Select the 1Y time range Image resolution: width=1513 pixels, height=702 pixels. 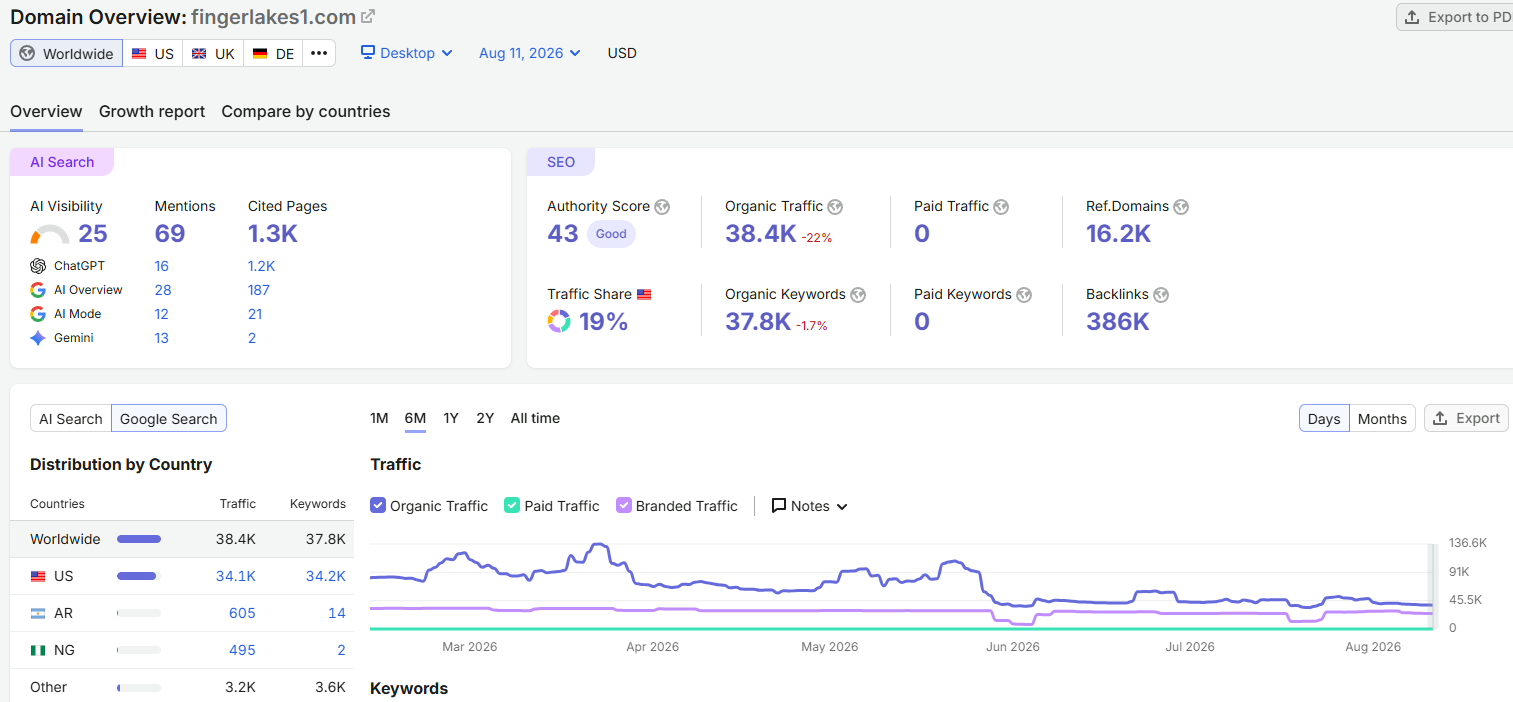tap(451, 418)
